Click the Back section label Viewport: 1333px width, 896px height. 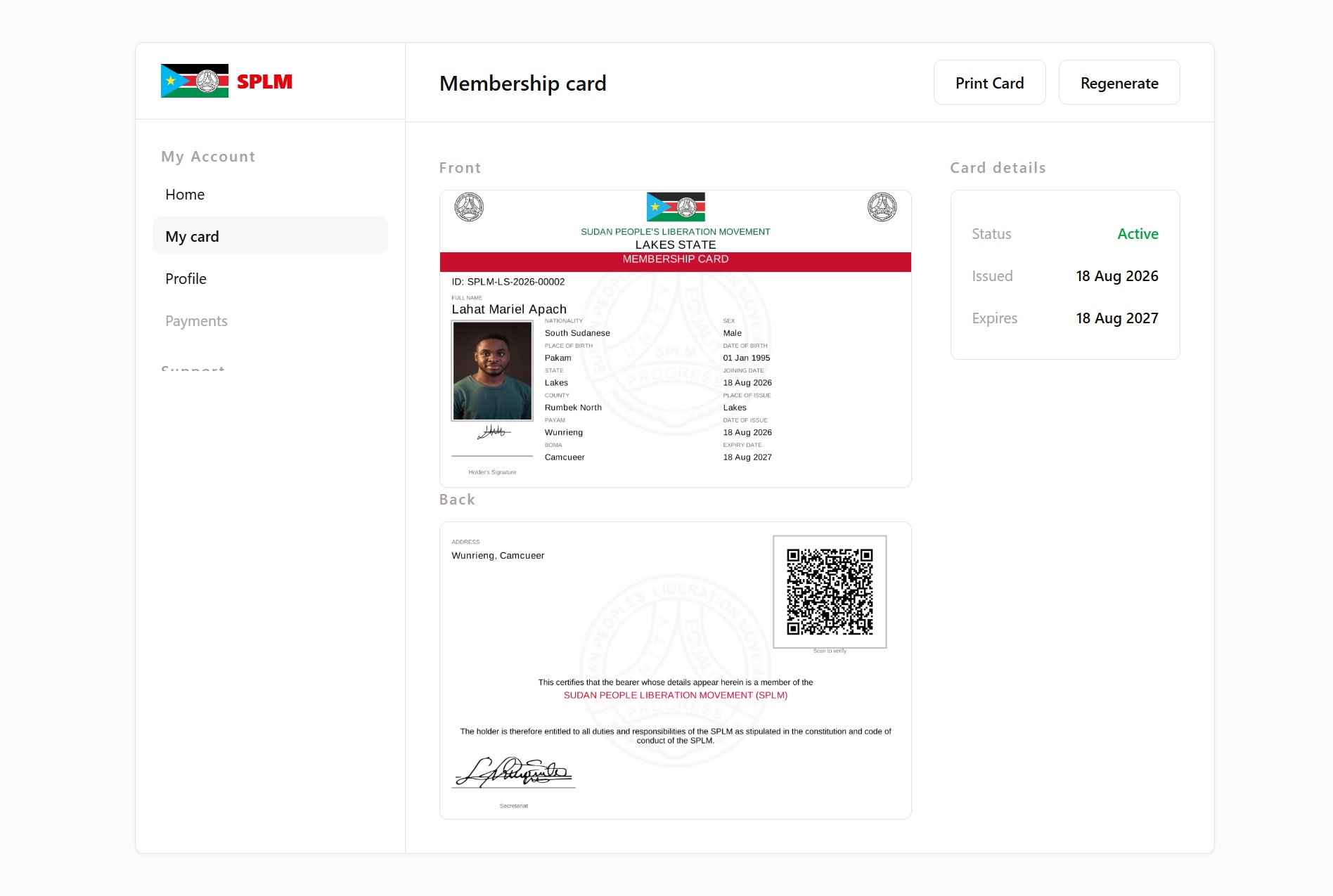(458, 500)
